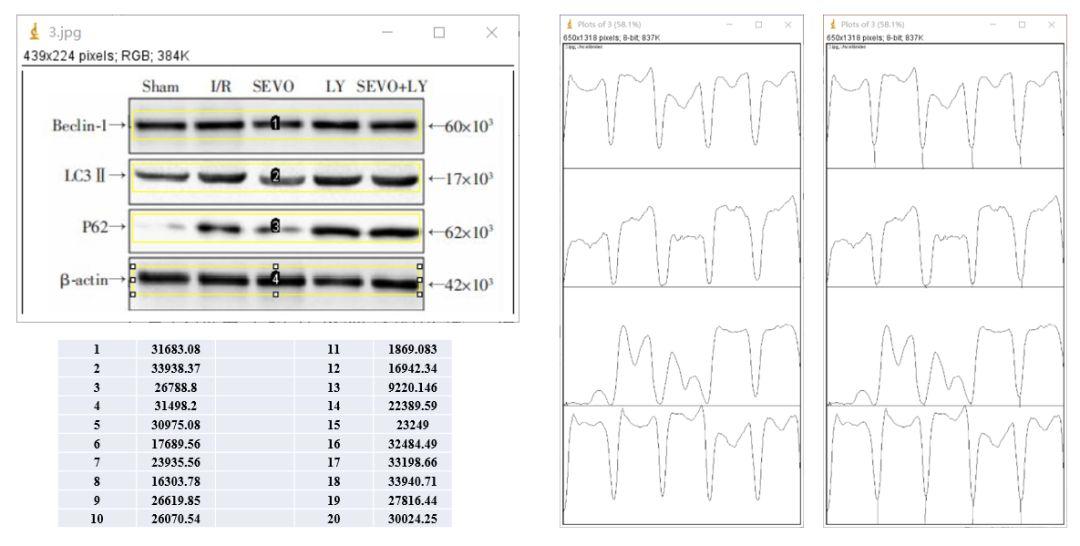Select table cell with value 23935.56
This screenshot has height=546, width=1080.
tap(176, 462)
